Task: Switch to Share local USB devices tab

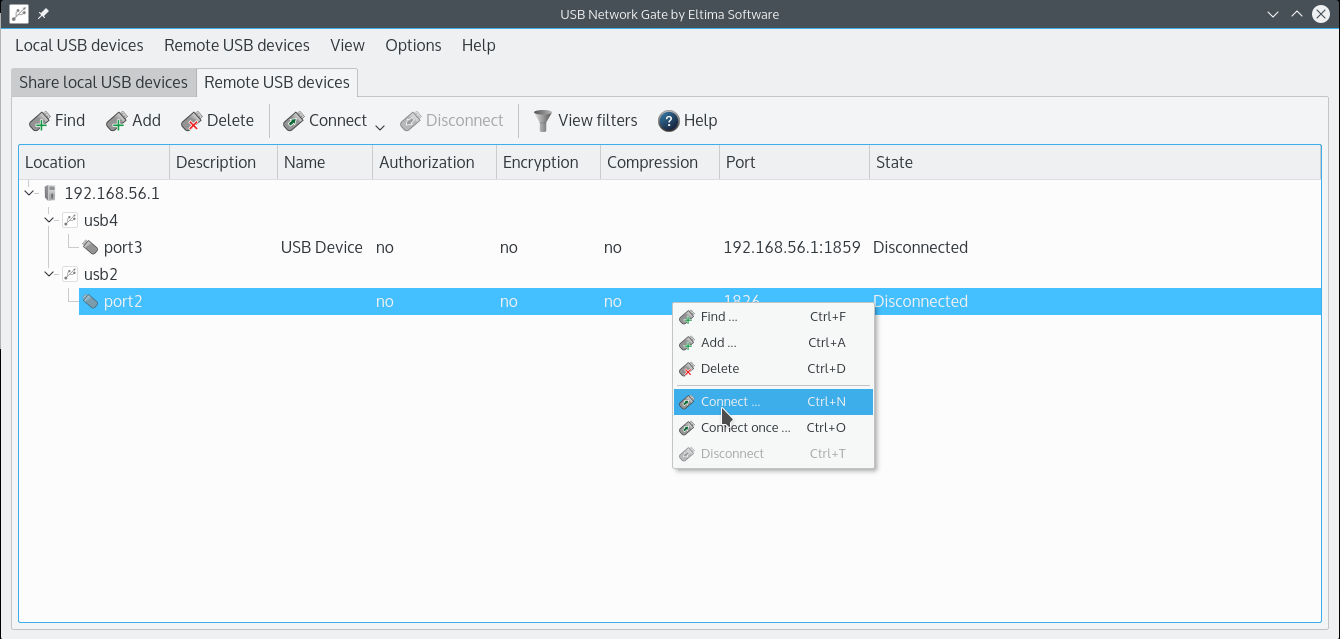Action: click(x=103, y=82)
